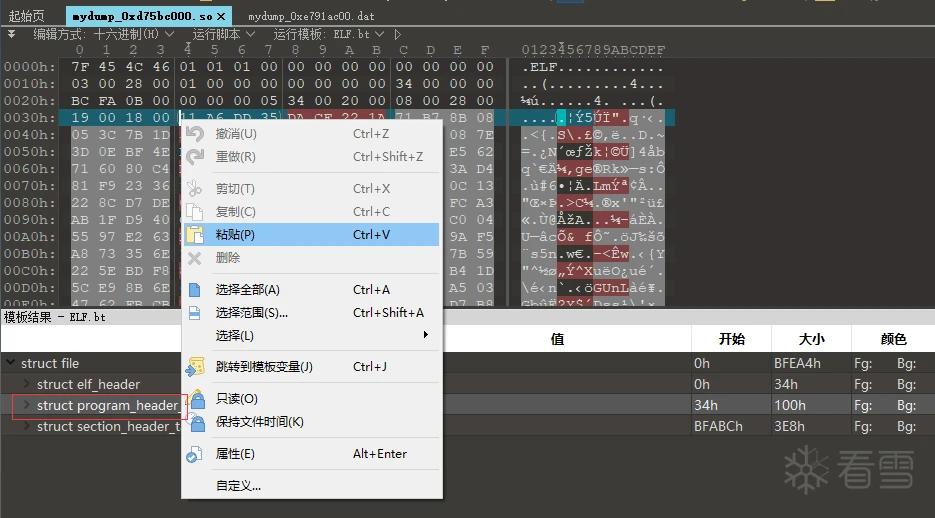This screenshot has height=518, width=935.
Task: Click the Select All document icon
Action: pos(194,290)
